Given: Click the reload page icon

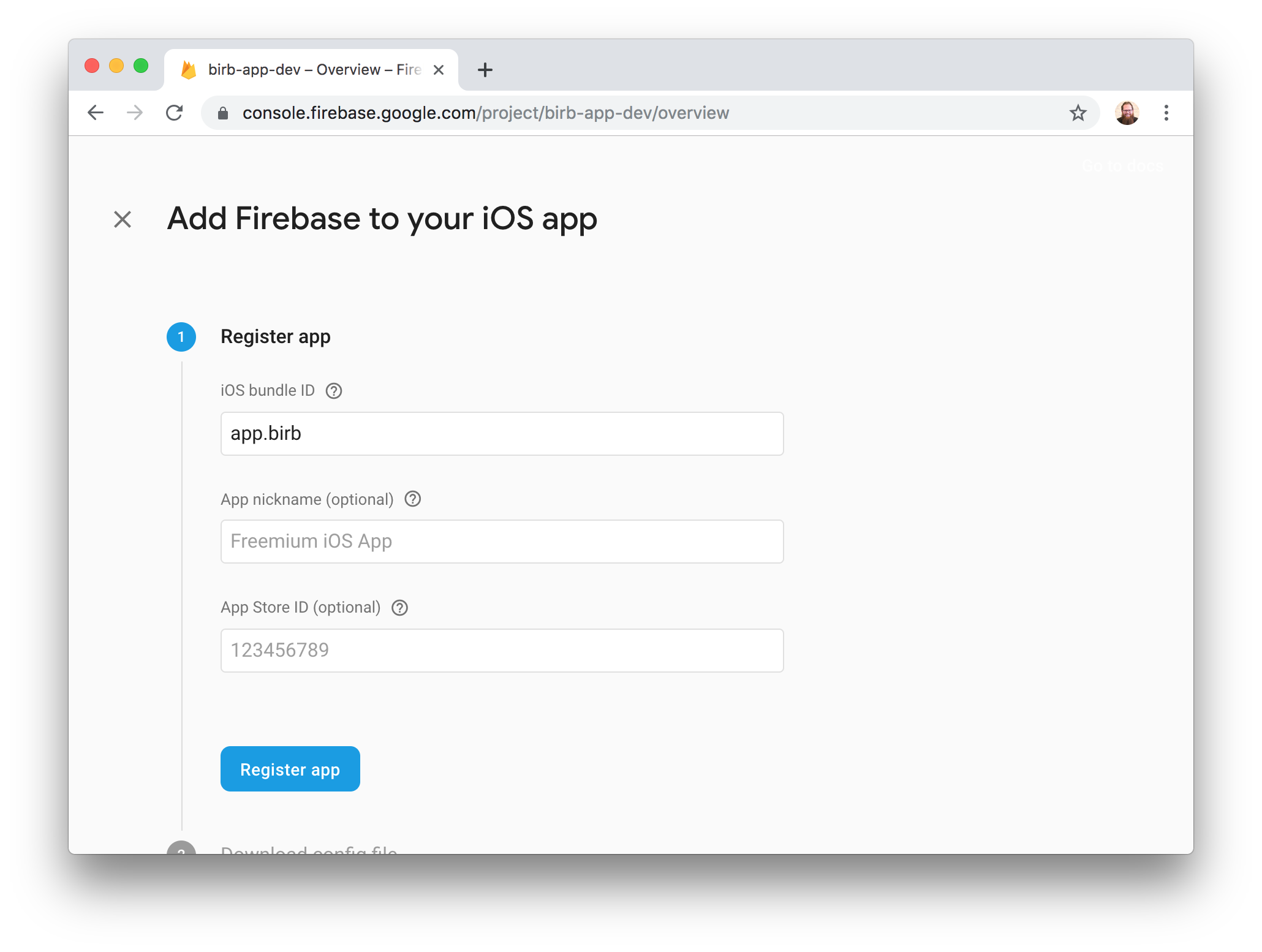Looking at the screenshot, I should [x=174, y=113].
